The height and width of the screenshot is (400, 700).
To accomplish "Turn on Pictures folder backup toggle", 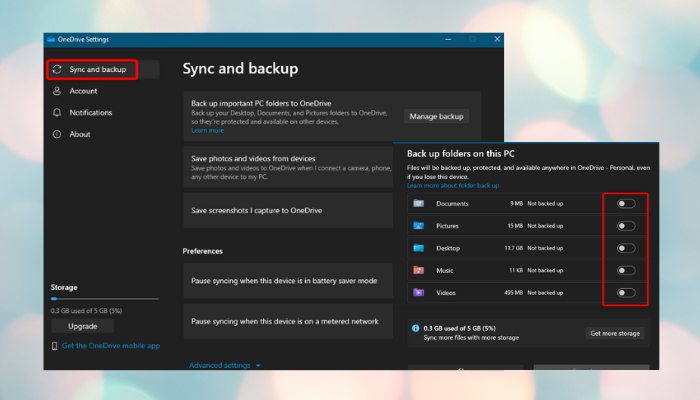I will 625,225.
